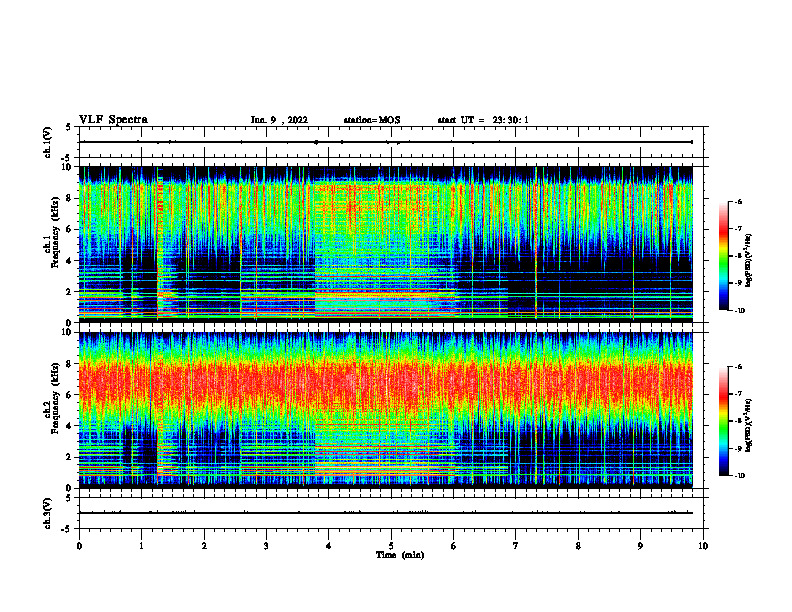This screenshot has width=792, height=612.
Task: Click time-axis tick label '5' above Time label
Action: tap(391, 546)
